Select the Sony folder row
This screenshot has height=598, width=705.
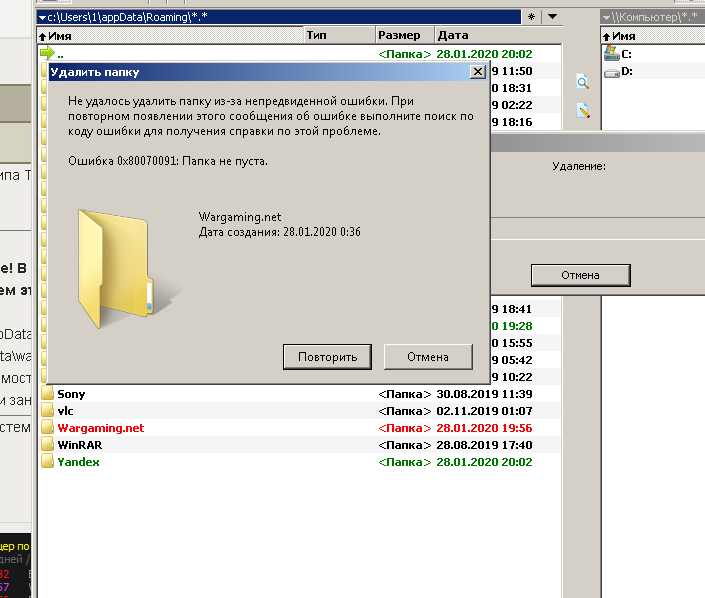click(299, 394)
